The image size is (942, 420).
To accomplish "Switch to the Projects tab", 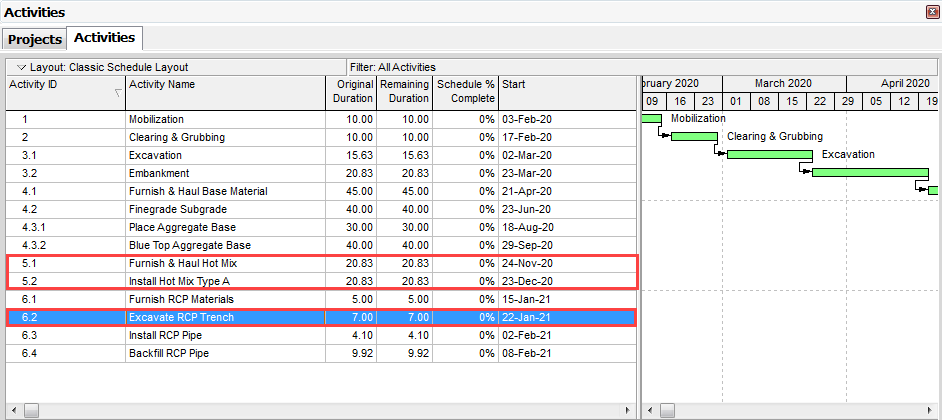I will [x=35, y=39].
